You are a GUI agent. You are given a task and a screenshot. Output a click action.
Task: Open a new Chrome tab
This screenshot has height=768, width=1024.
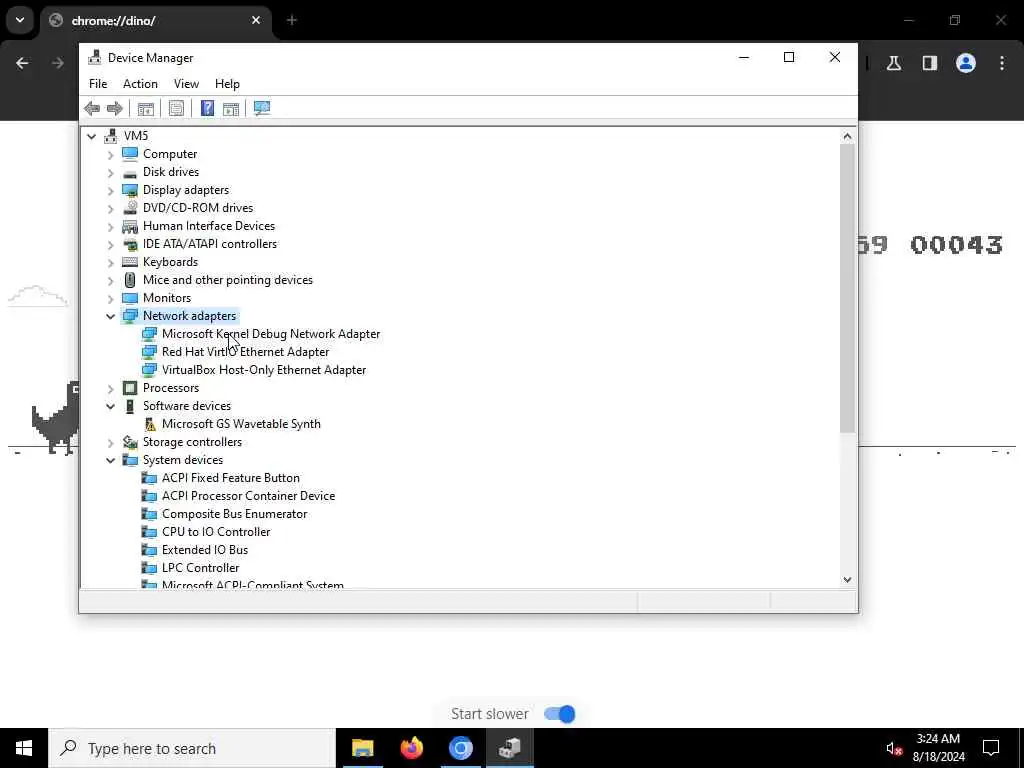292,20
